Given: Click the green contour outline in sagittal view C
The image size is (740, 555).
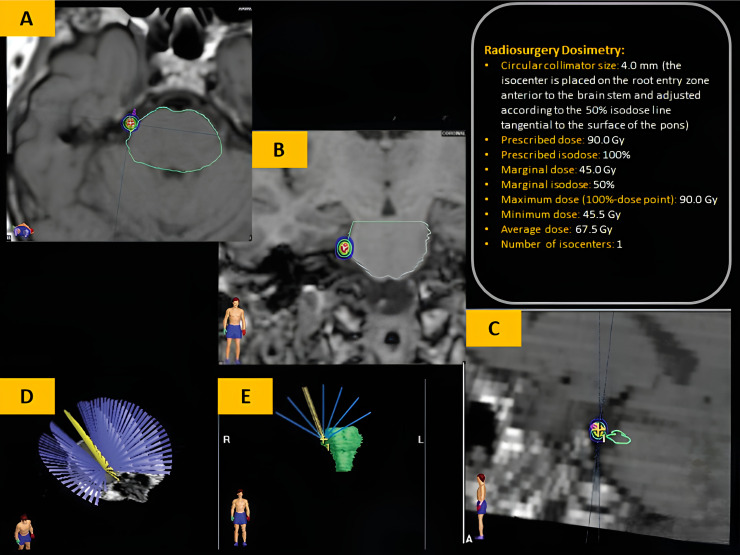Looking at the screenshot, I should click(x=619, y=438).
